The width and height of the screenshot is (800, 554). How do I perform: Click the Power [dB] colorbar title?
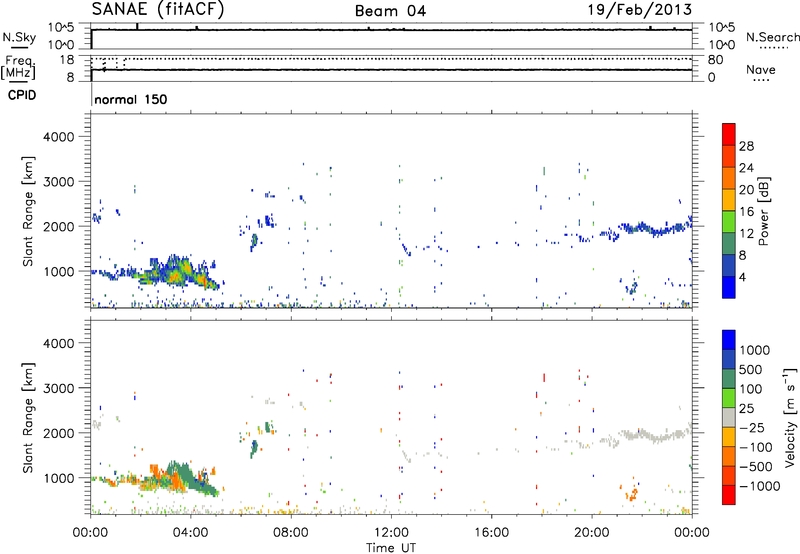pos(764,211)
